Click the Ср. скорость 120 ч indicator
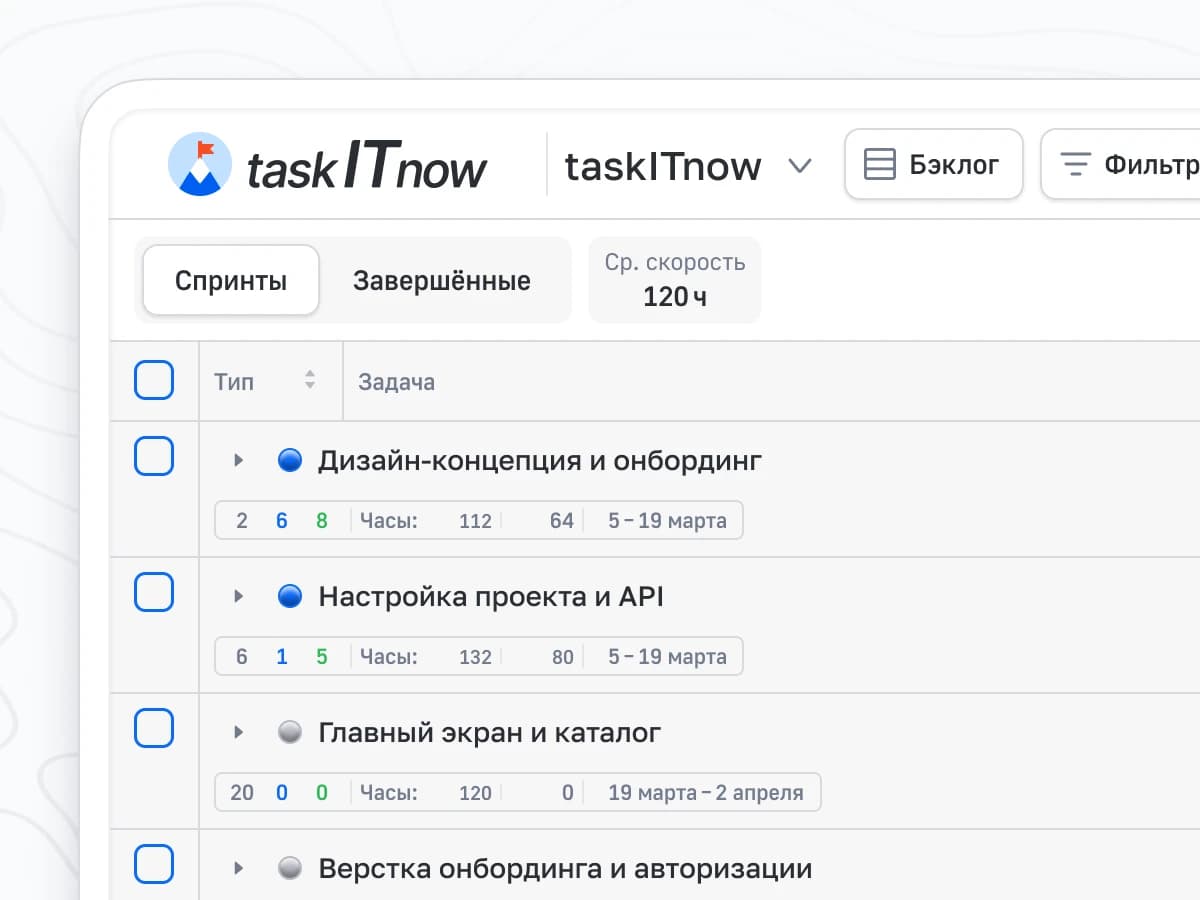The image size is (1200, 900). pos(674,280)
